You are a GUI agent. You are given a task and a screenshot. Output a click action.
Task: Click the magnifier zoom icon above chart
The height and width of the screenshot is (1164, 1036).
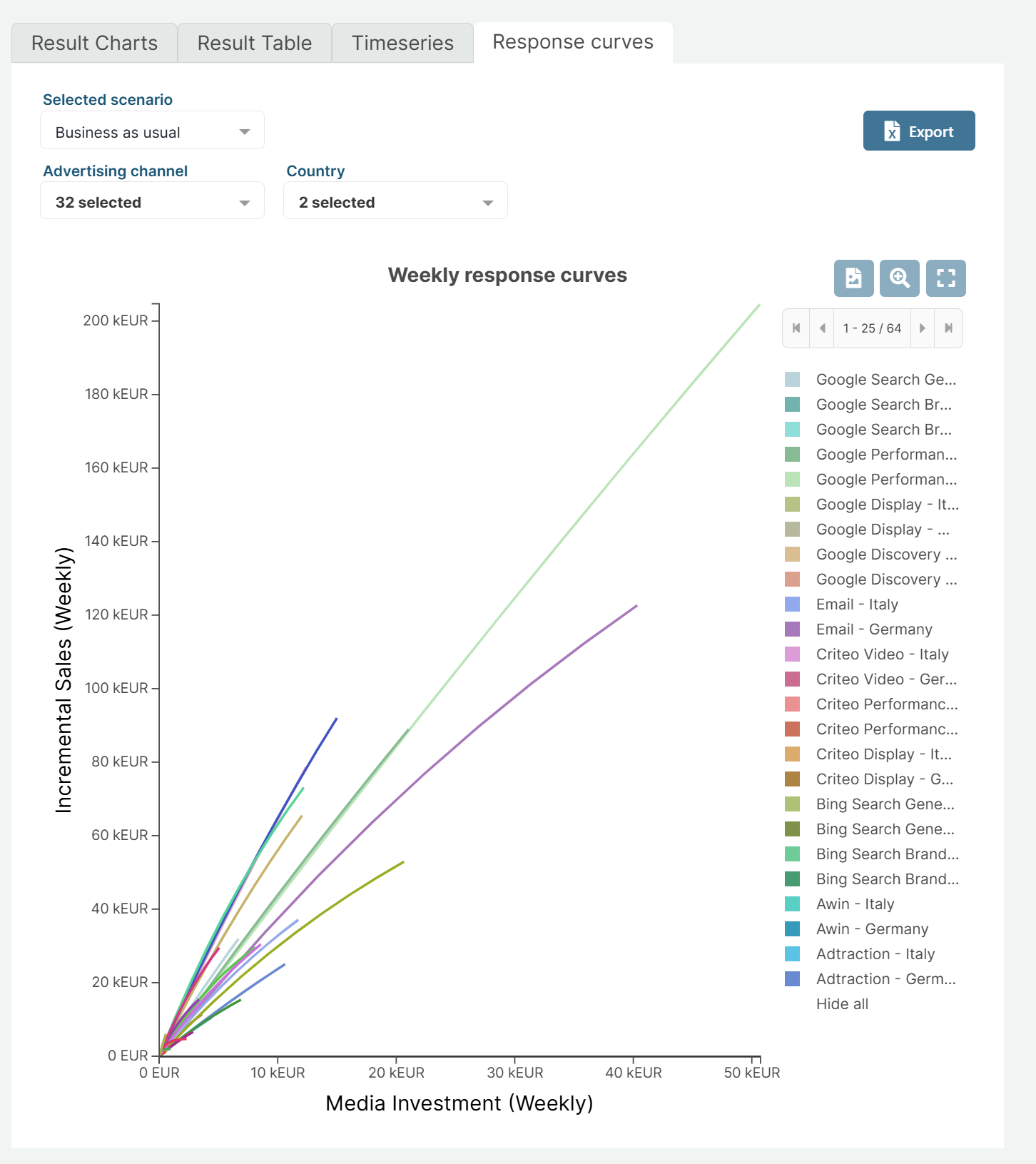[899, 278]
